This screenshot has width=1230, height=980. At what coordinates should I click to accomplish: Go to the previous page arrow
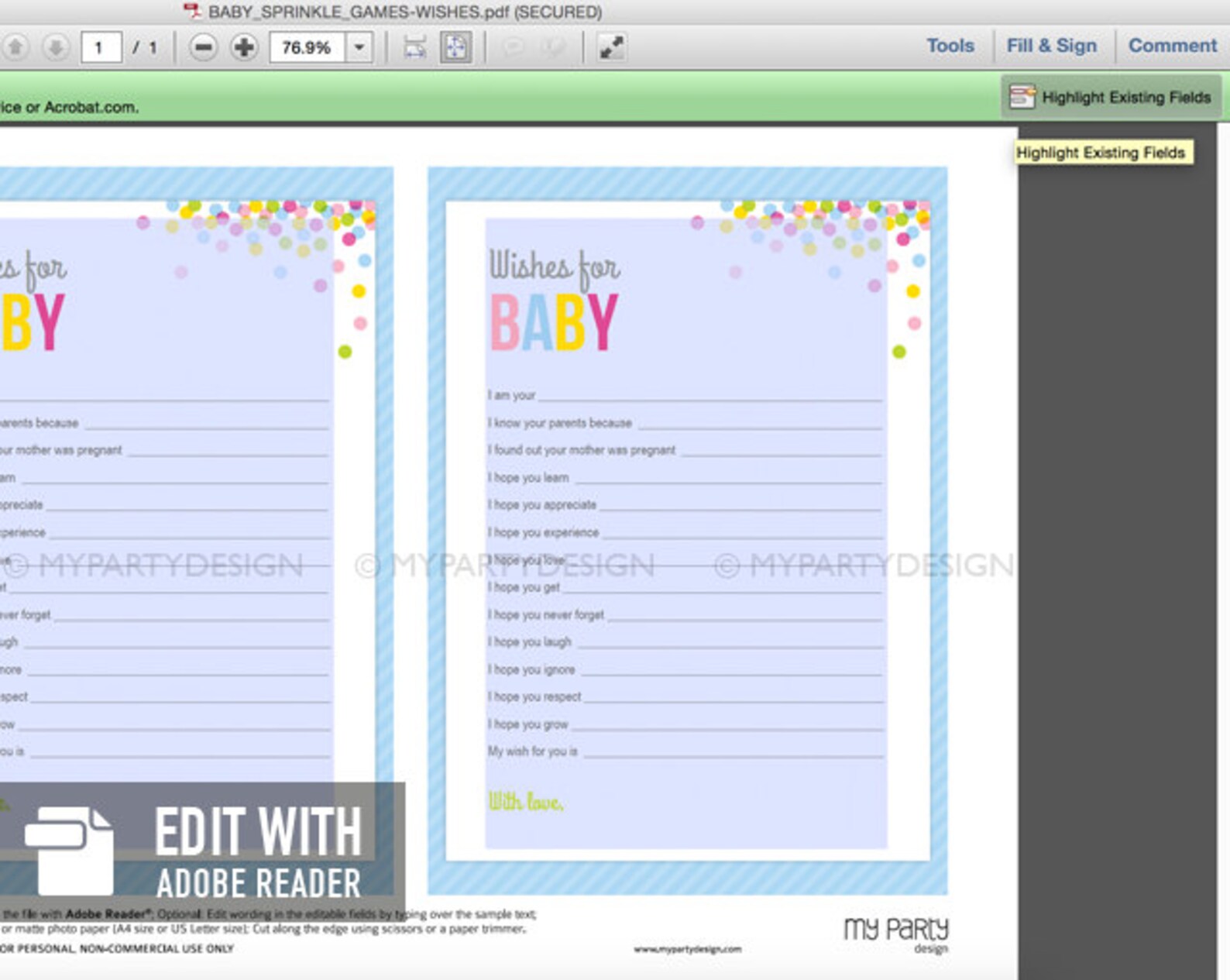point(15,47)
